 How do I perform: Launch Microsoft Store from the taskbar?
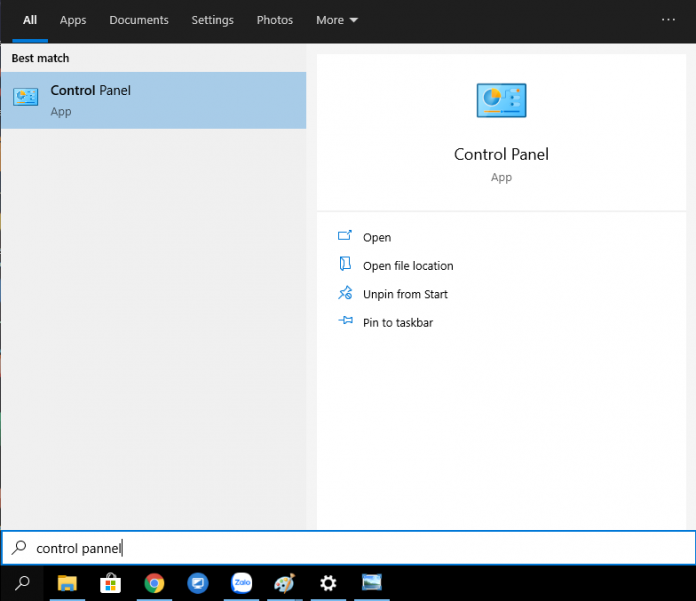tap(110, 583)
